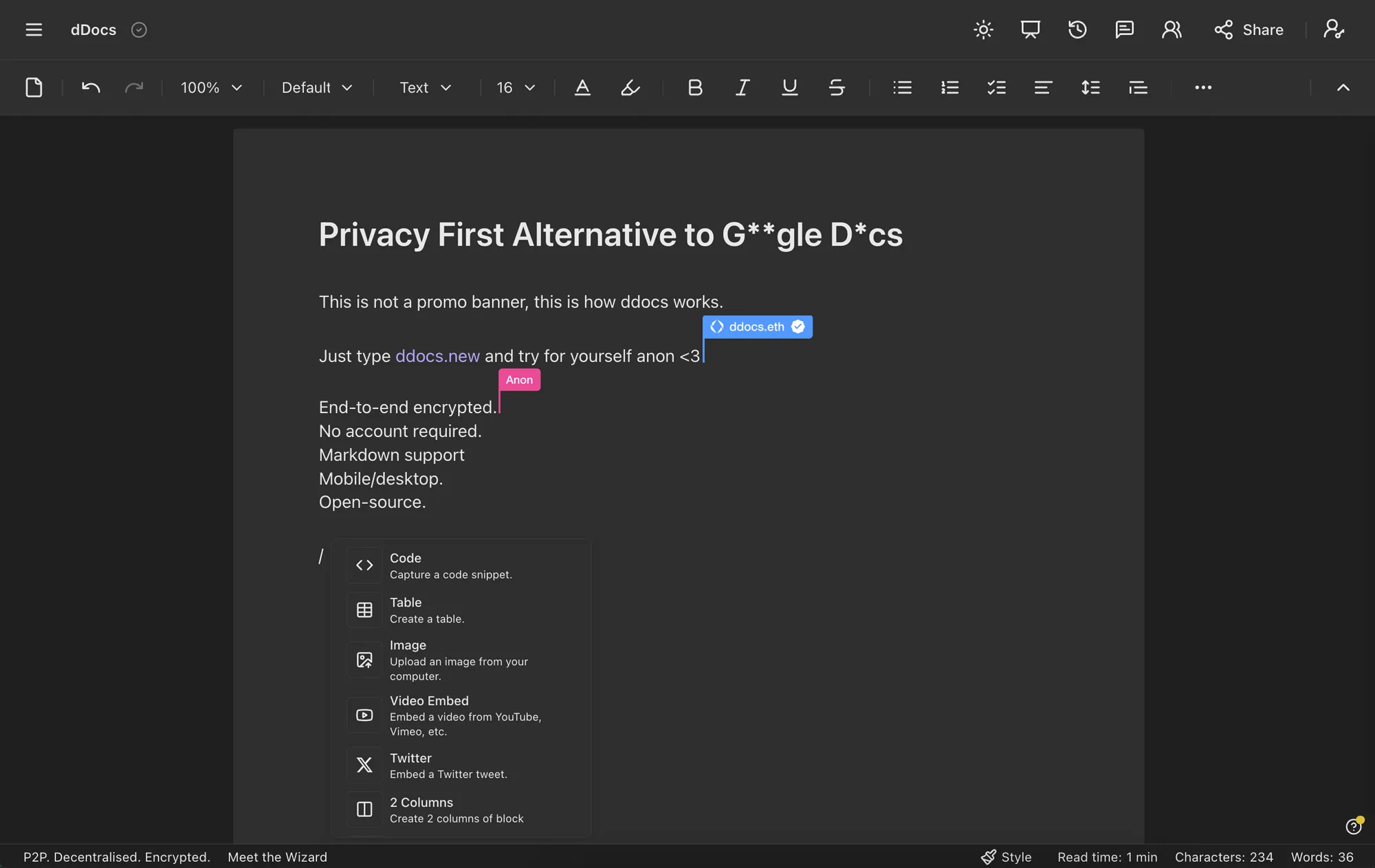Insert a checklist from the toolbar

[x=995, y=87]
